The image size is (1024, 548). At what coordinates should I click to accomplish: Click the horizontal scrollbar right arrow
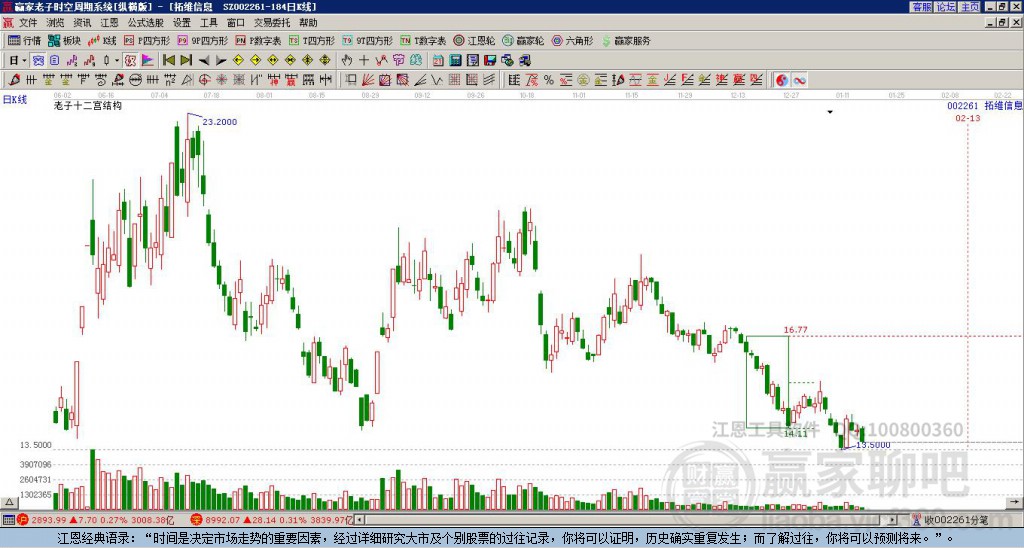(x=892, y=520)
